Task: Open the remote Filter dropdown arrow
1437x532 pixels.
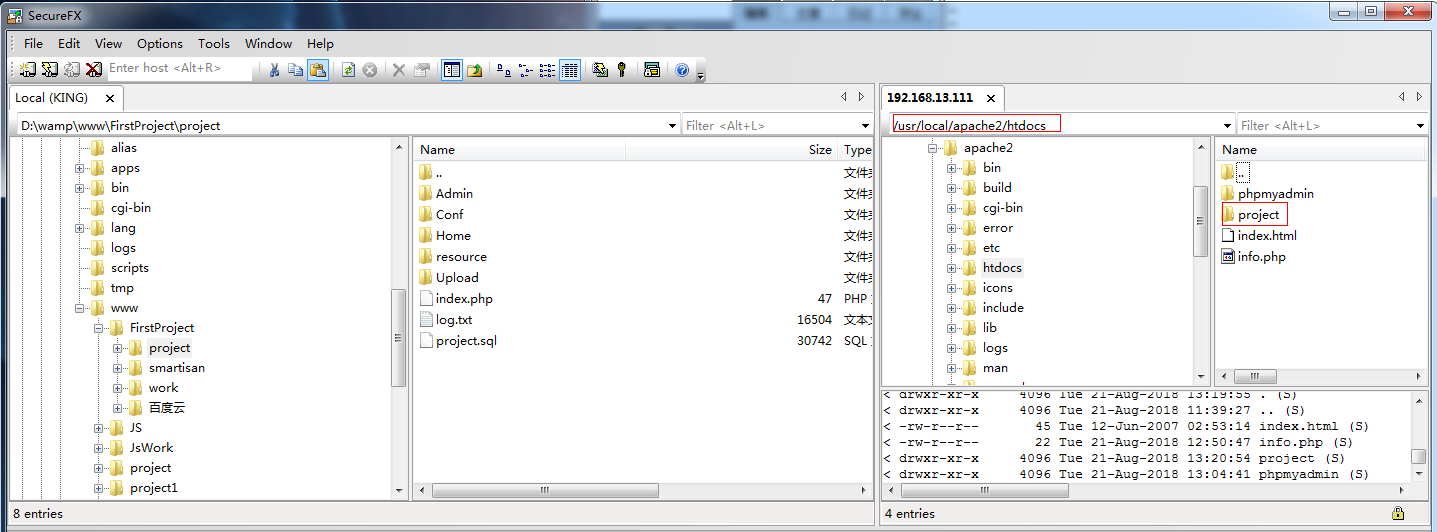Action: (1420, 126)
